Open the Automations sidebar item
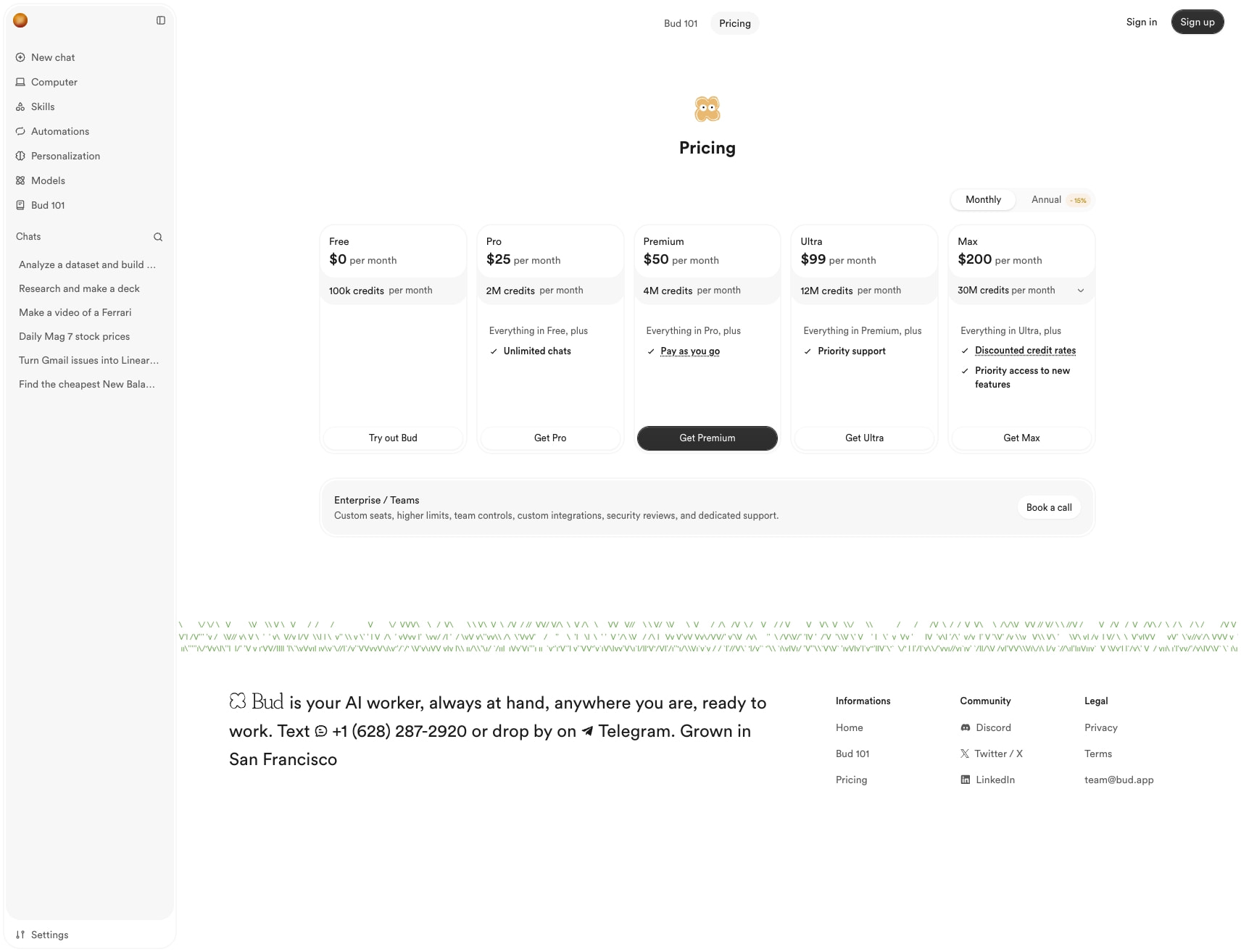 pyautogui.click(x=89, y=131)
